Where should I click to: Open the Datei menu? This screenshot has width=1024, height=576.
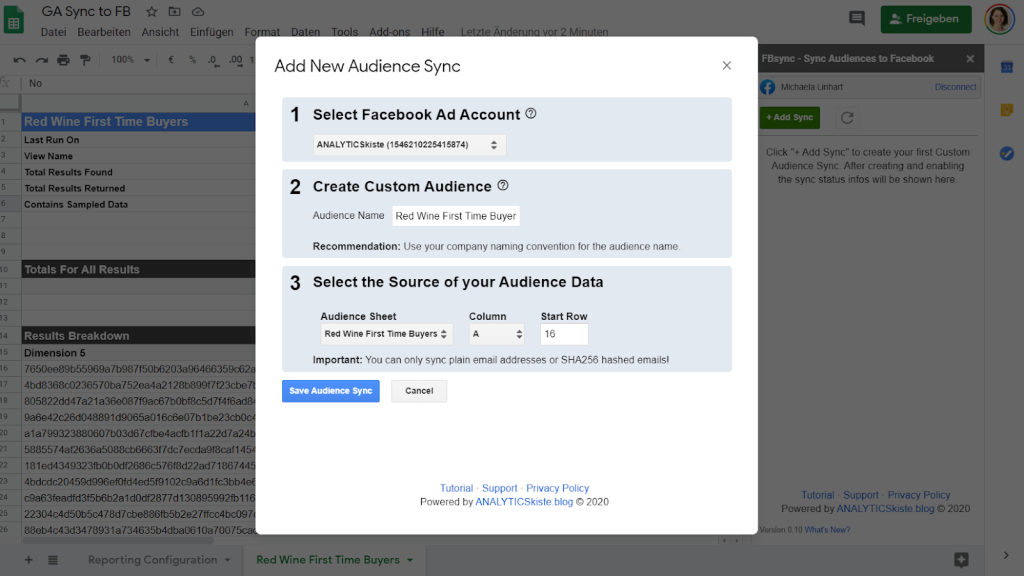pyautogui.click(x=54, y=32)
